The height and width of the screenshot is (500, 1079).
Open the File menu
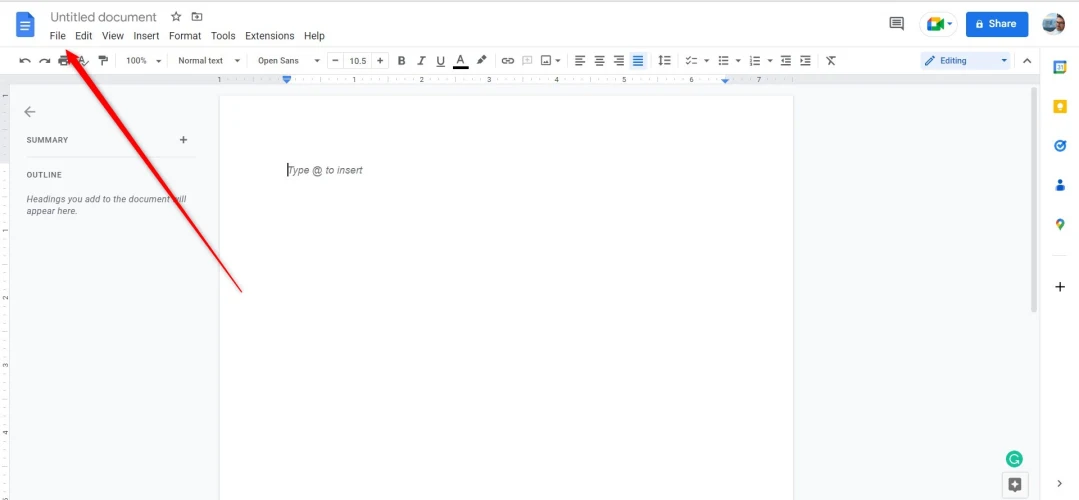coord(58,36)
